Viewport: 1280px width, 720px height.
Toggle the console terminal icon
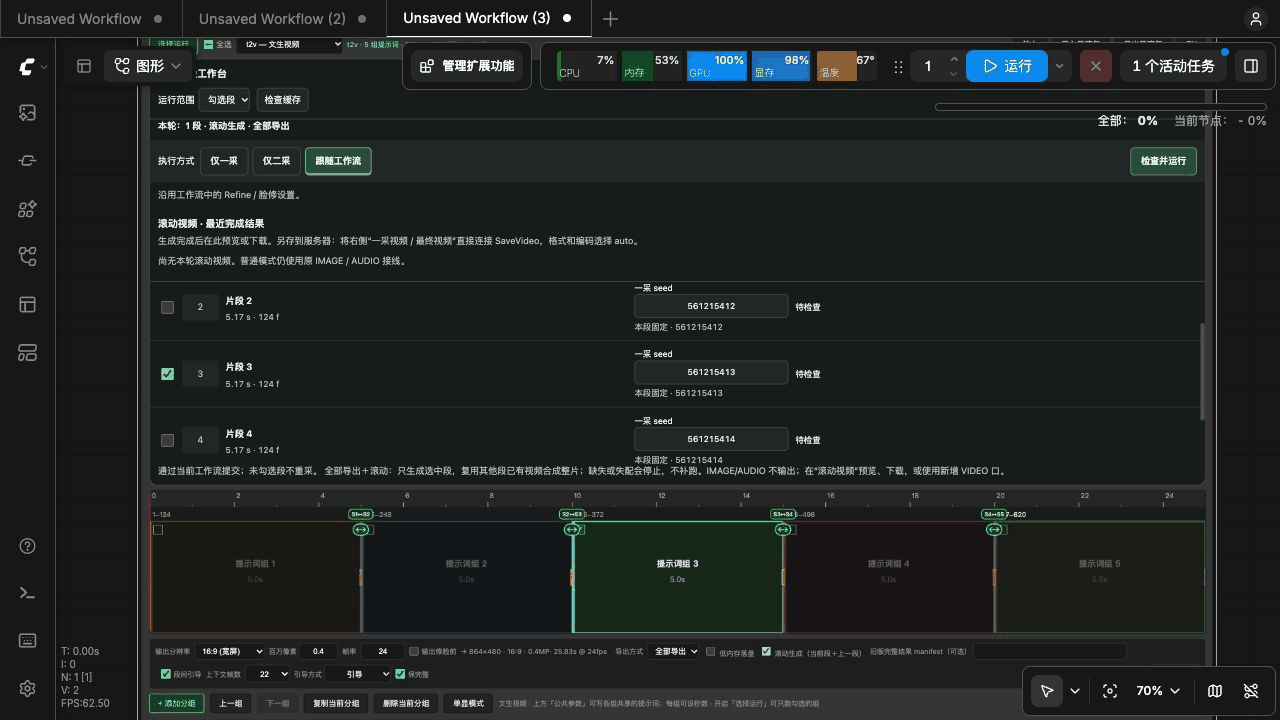(x=27, y=593)
